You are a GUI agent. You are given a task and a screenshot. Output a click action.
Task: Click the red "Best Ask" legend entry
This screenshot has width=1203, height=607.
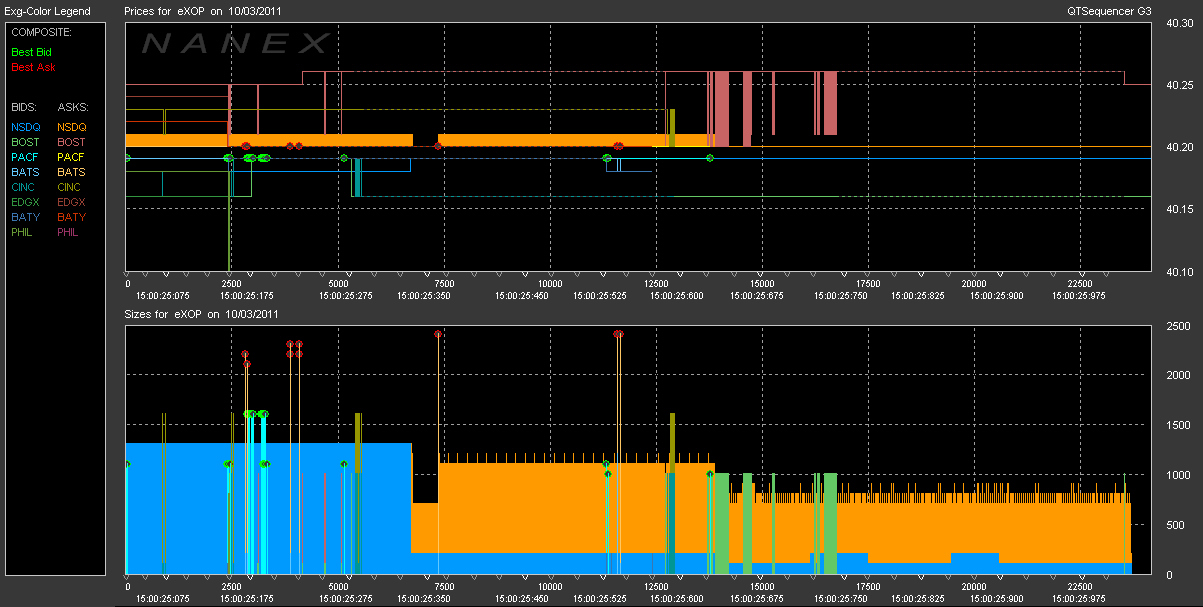pyautogui.click(x=33, y=67)
